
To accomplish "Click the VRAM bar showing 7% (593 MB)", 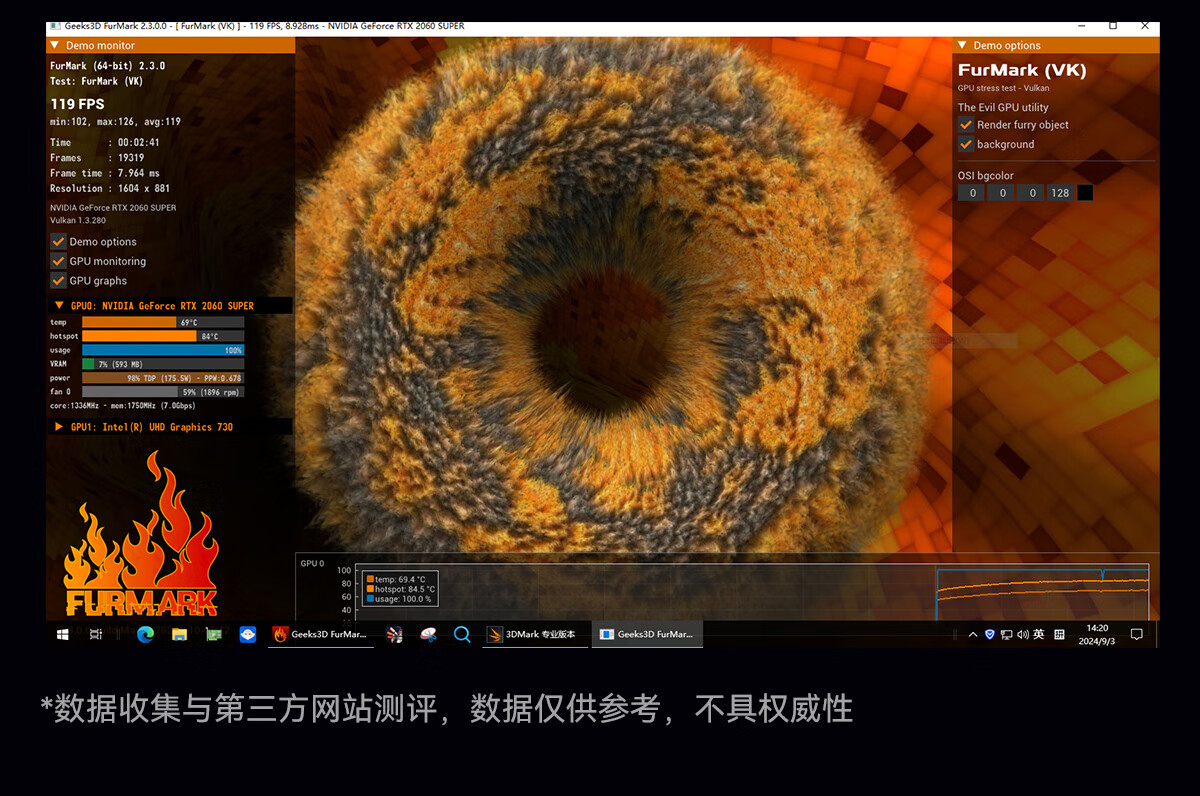I will pos(163,364).
